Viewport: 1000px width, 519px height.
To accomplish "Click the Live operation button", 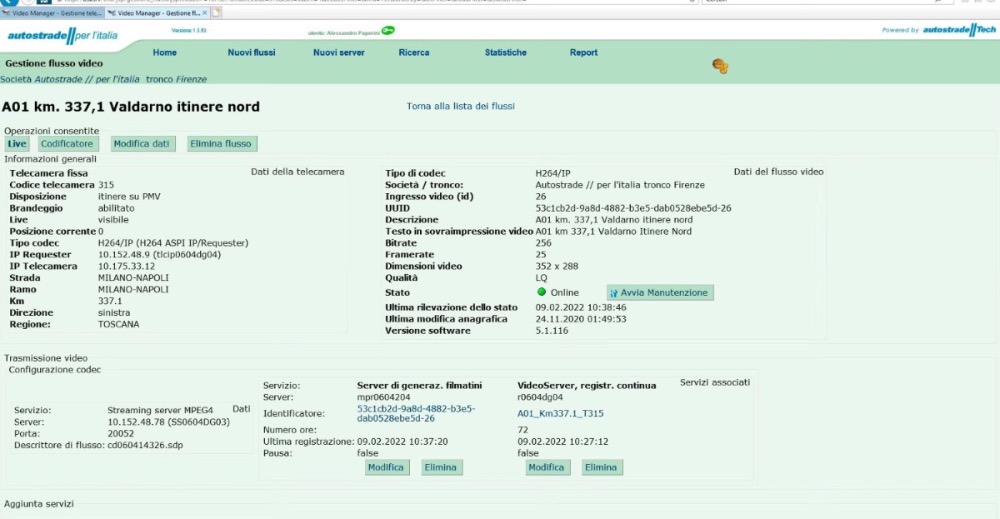I will [x=17, y=143].
